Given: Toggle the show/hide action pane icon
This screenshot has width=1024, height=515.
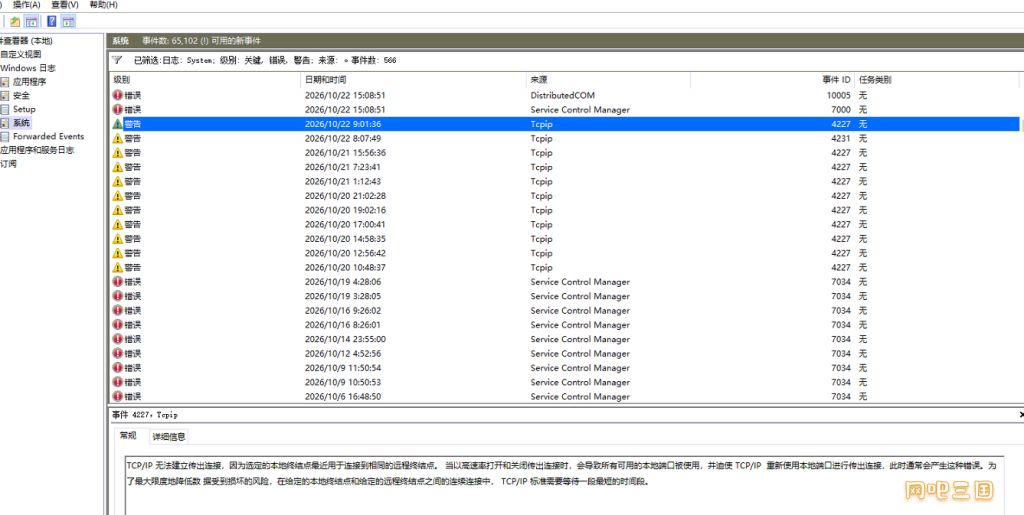Looking at the screenshot, I should [x=69, y=22].
